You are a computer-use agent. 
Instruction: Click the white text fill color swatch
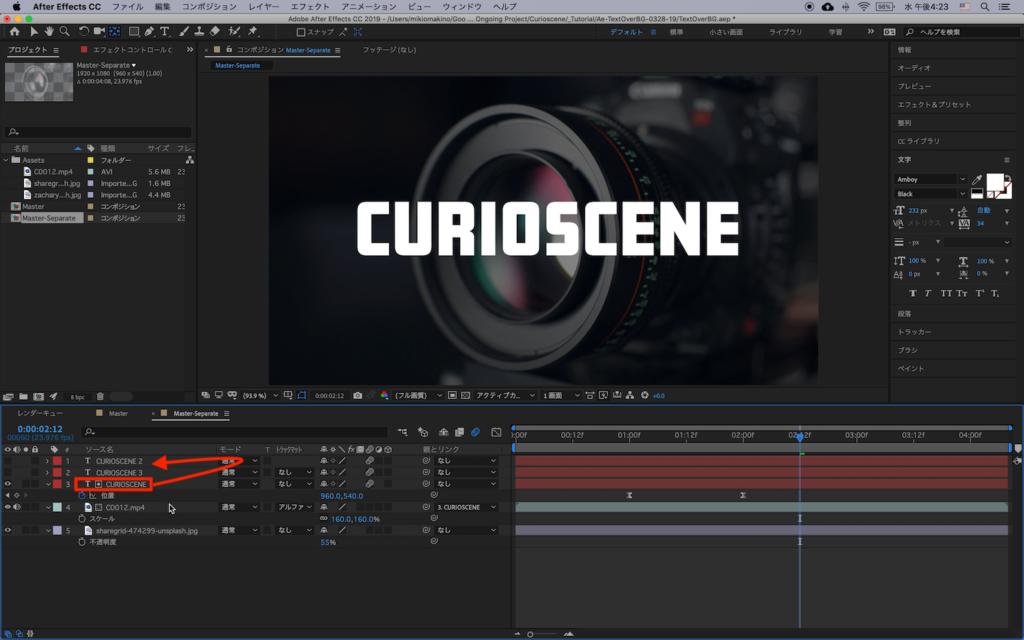[995, 183]
